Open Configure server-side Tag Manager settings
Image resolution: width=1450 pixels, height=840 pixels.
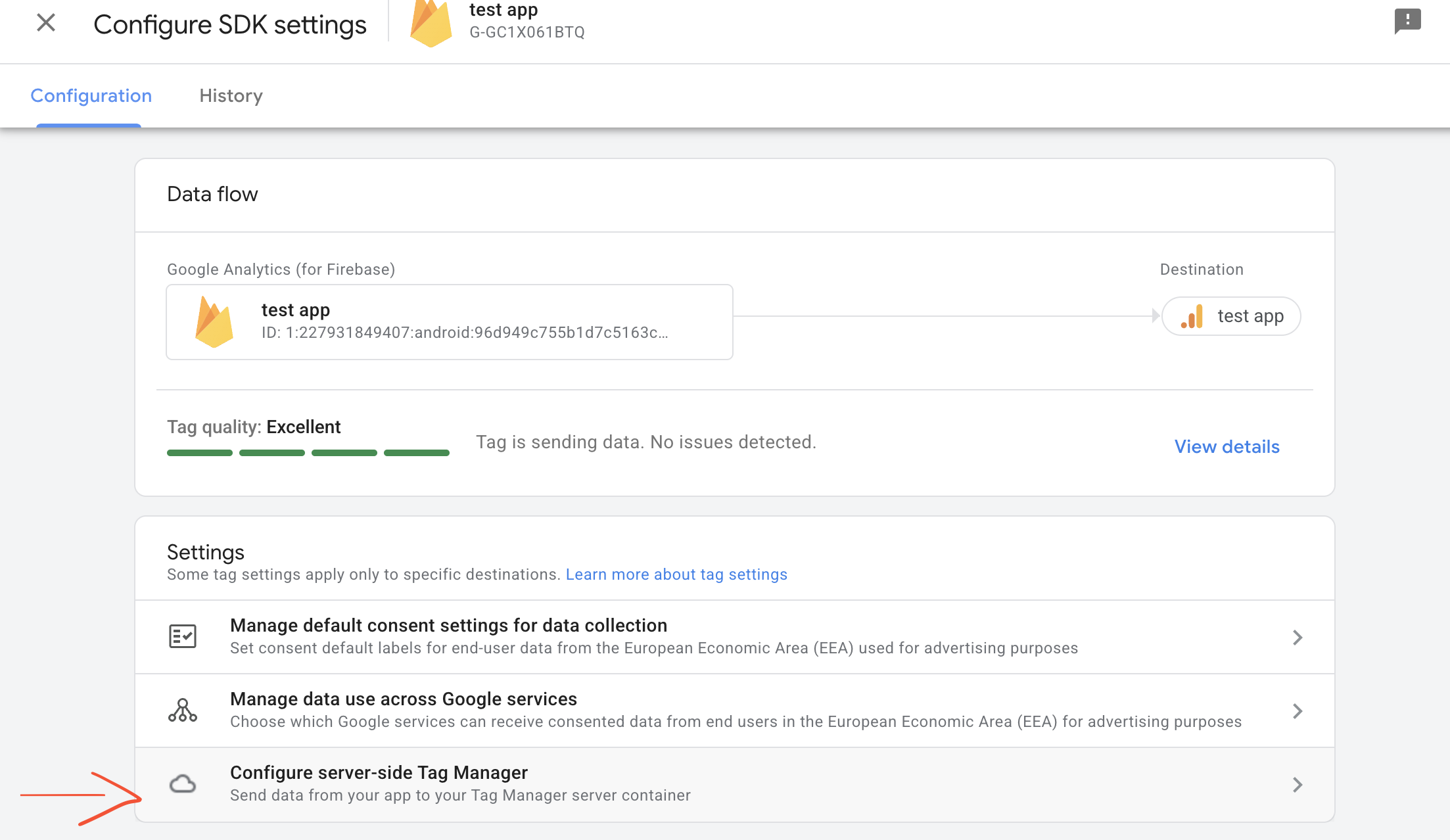pos(379,772)
